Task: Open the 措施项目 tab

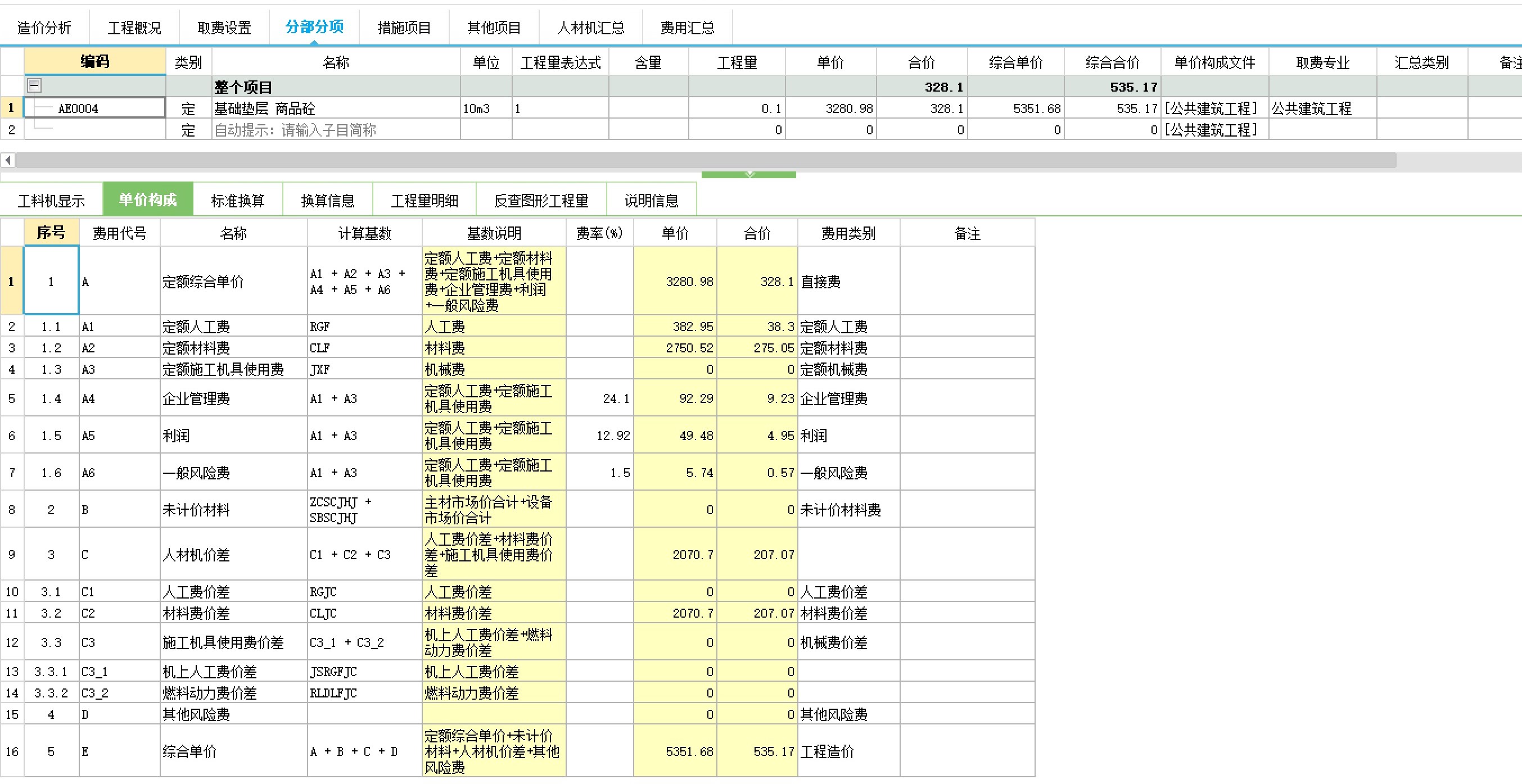Action: tap(404, 28)
